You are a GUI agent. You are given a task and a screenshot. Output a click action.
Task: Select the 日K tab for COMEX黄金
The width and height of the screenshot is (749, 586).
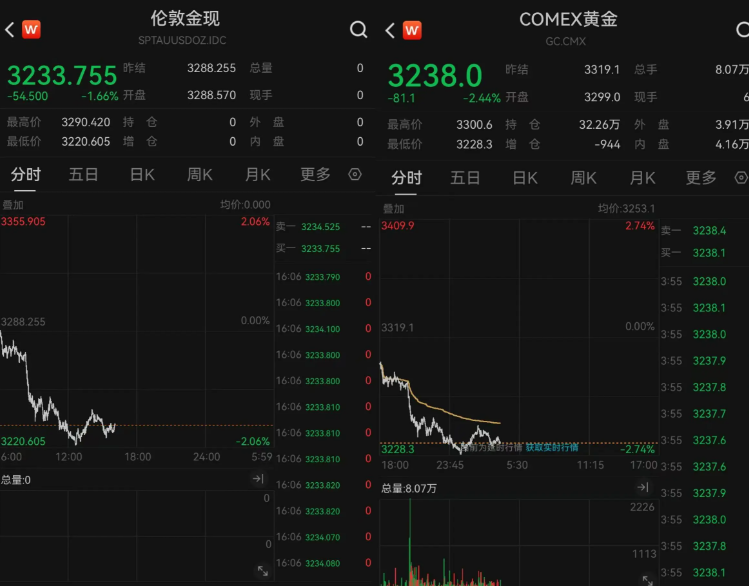tap(526, 178)
